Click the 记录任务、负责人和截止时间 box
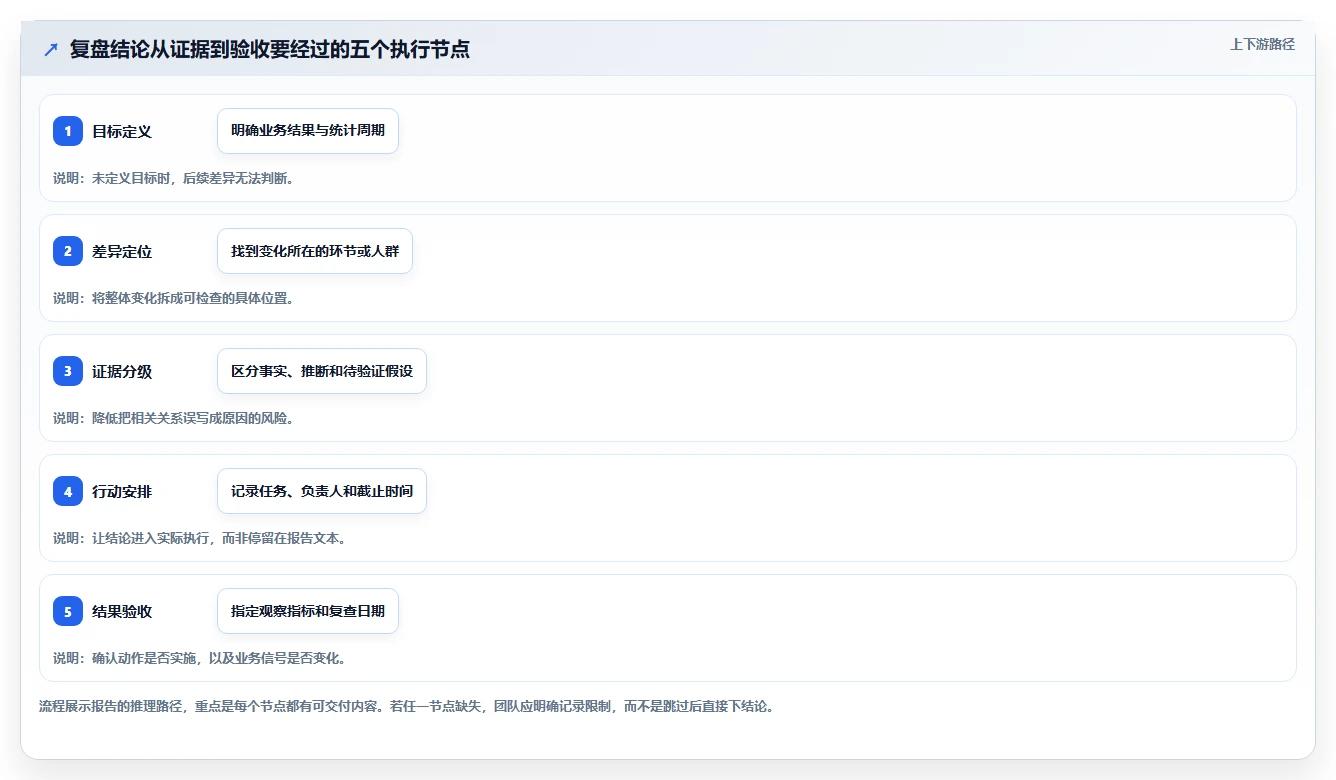Viewport: 1336px width, 780px height. click(x=322, y=491)
